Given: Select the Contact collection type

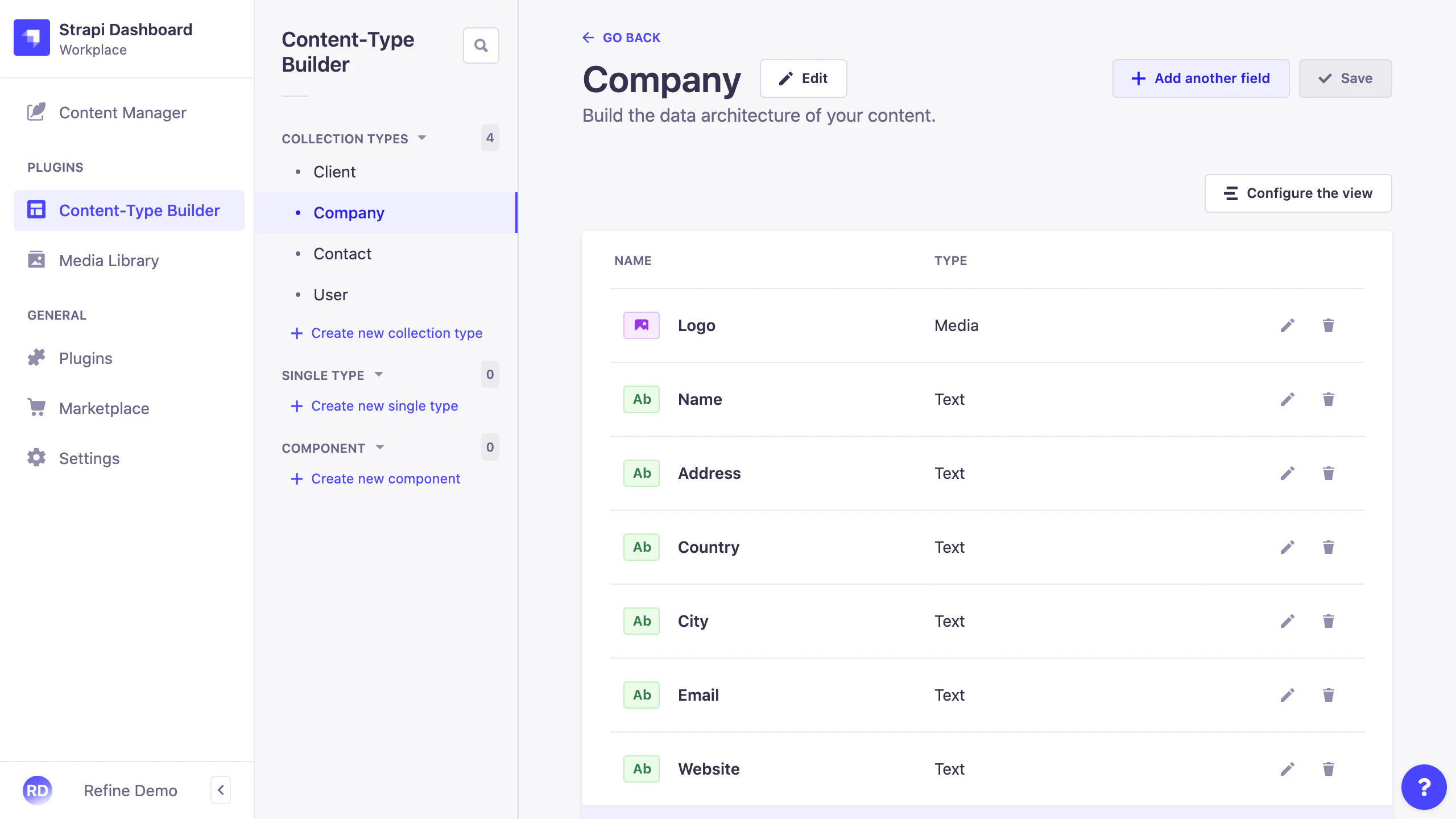Looking at the screenshot, I should coord(342,254).
